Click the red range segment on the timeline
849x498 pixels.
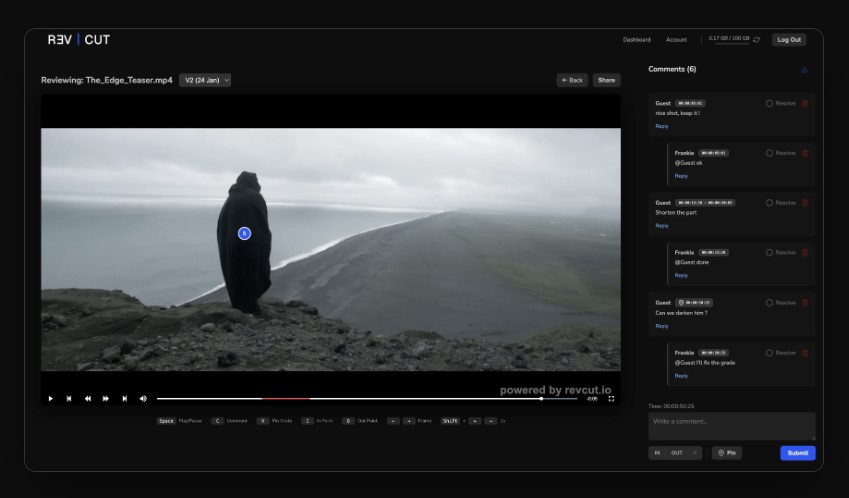[285, 399]
